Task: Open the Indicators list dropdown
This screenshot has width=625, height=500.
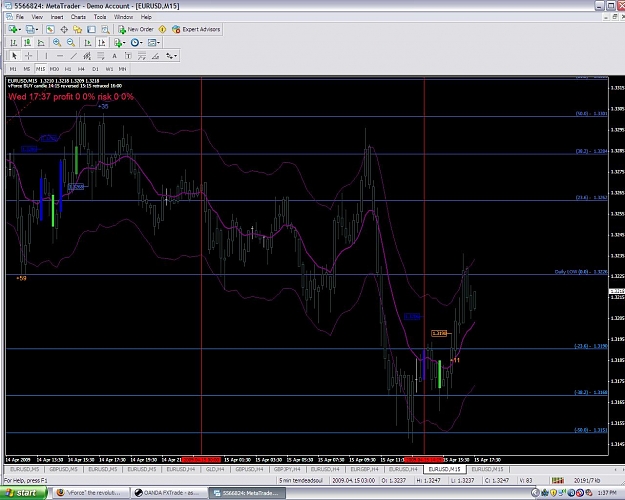Action: point(119,42)
